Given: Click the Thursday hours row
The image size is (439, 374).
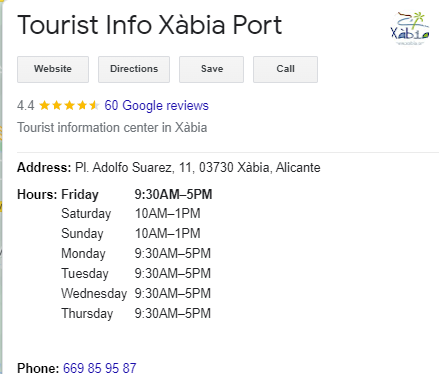Looking at the screenshot, I should pyautogui.click(x=136, y=314).
